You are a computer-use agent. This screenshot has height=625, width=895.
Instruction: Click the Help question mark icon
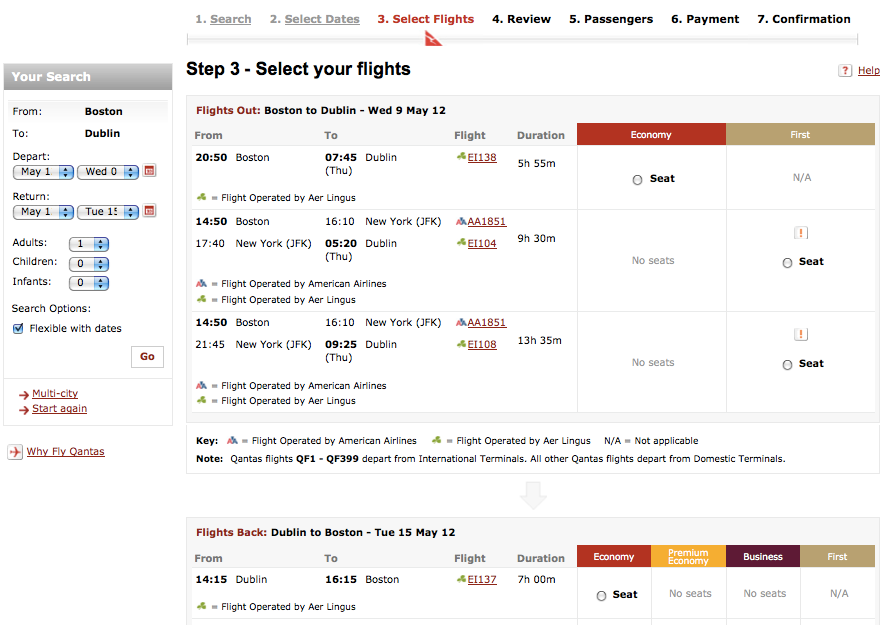(x=845, y=71)
